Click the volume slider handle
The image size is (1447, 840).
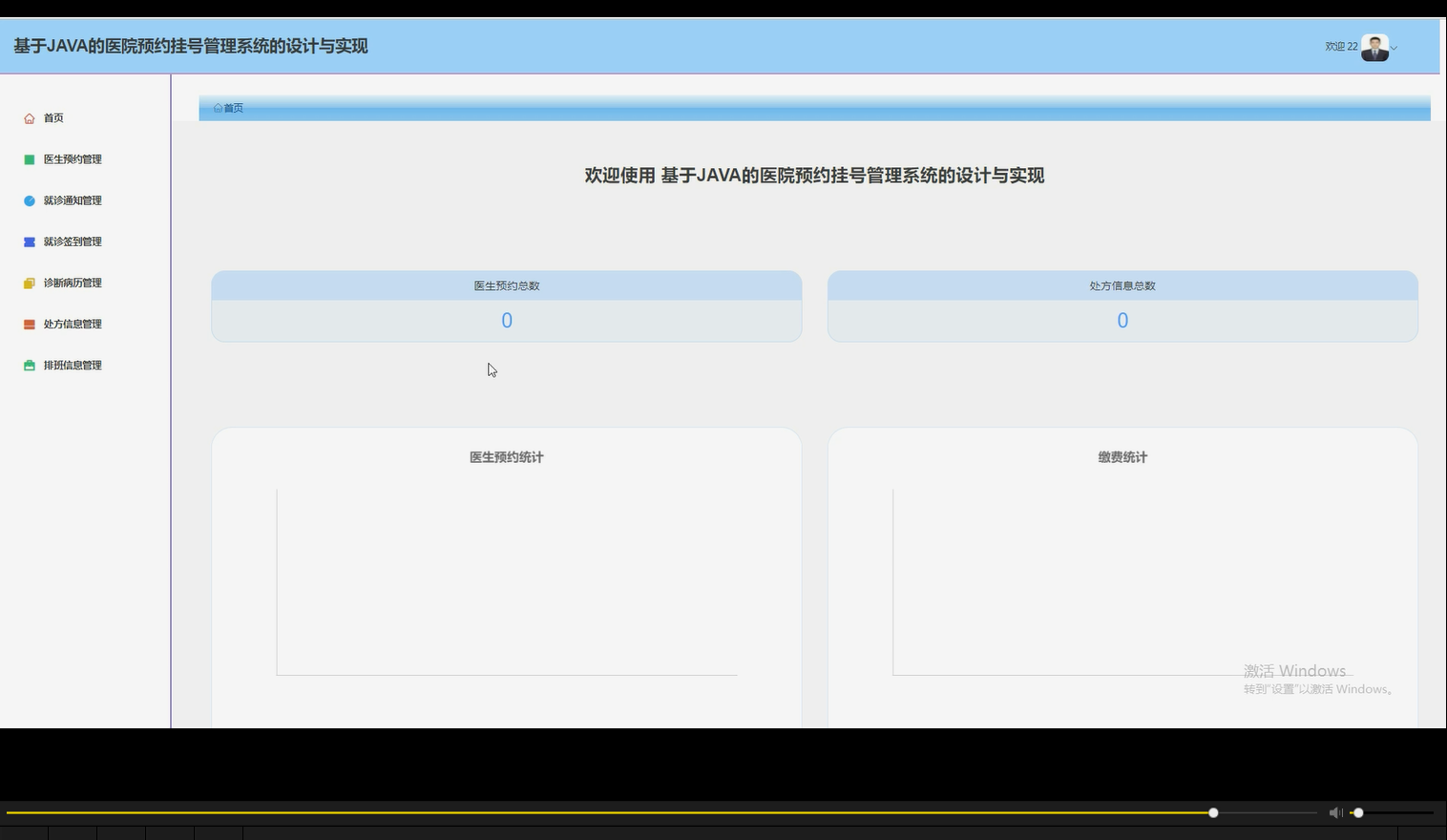(1358, 813)
